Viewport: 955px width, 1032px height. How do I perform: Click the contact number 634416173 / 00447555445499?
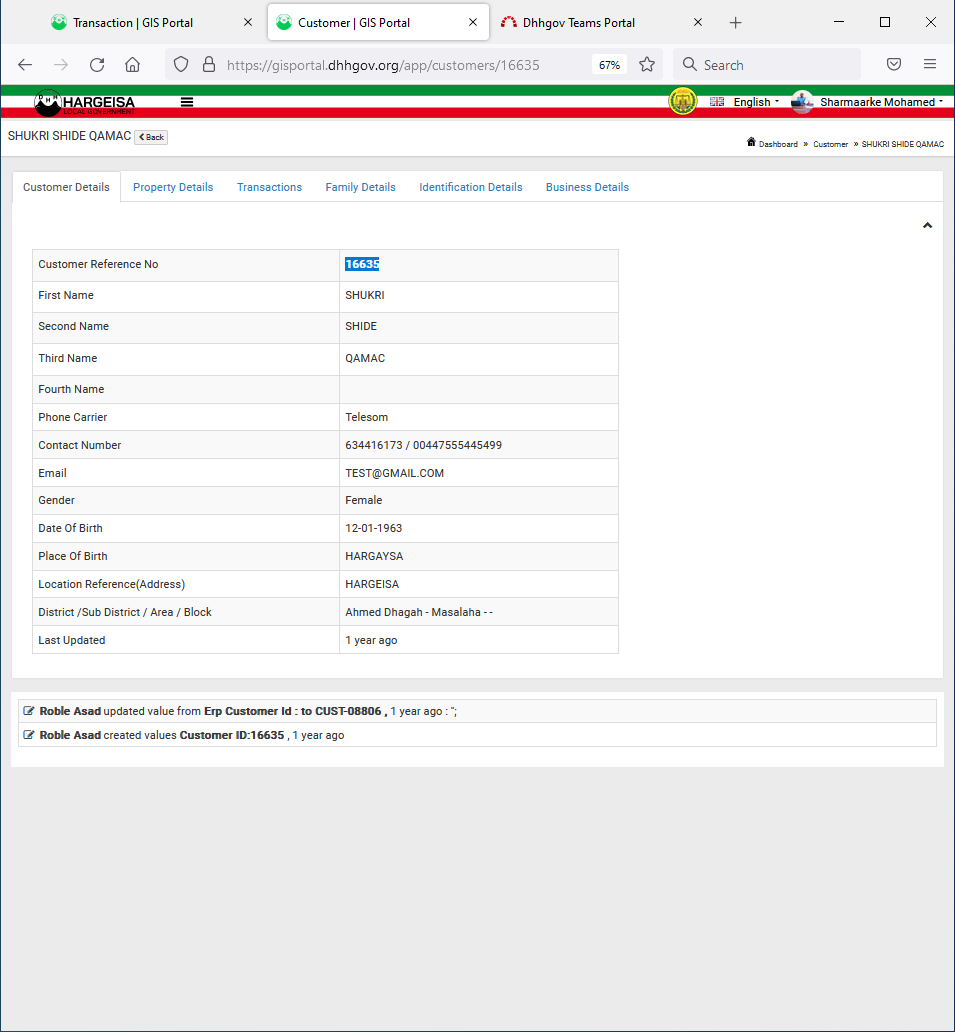tap(423, 446)
